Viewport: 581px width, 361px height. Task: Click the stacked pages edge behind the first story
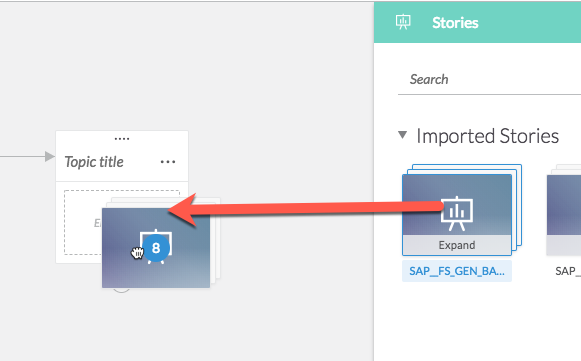[518, 206]
